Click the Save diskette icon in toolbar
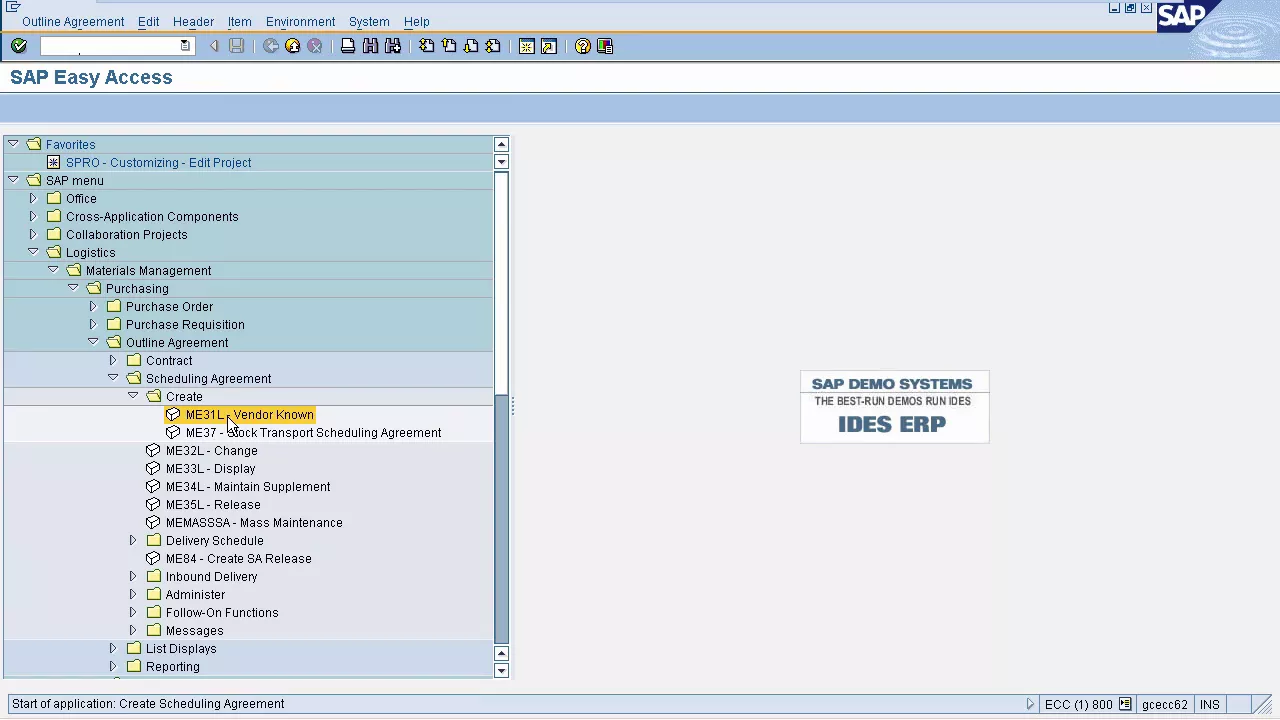 236,46
